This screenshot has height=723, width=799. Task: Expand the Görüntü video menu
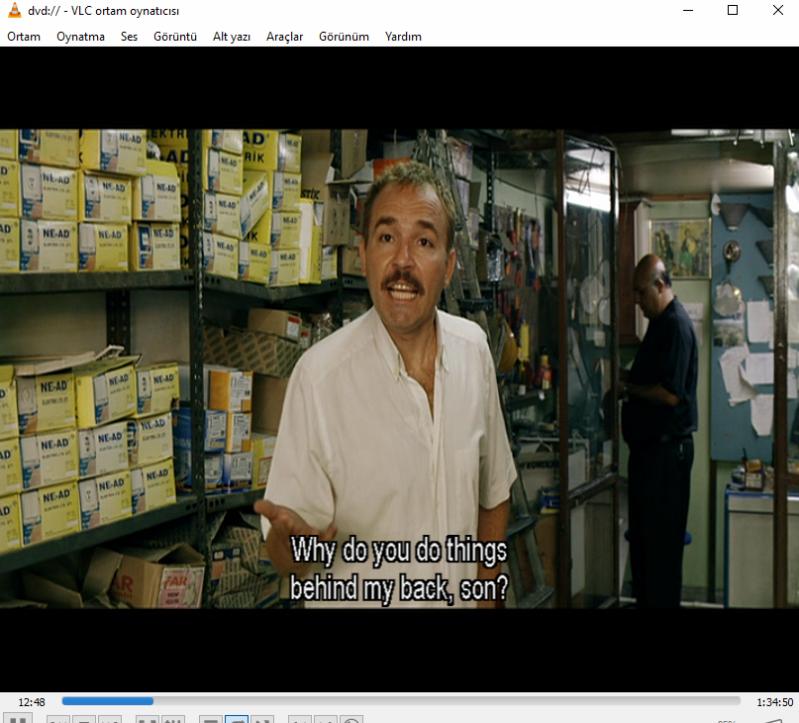pos(175,36)
